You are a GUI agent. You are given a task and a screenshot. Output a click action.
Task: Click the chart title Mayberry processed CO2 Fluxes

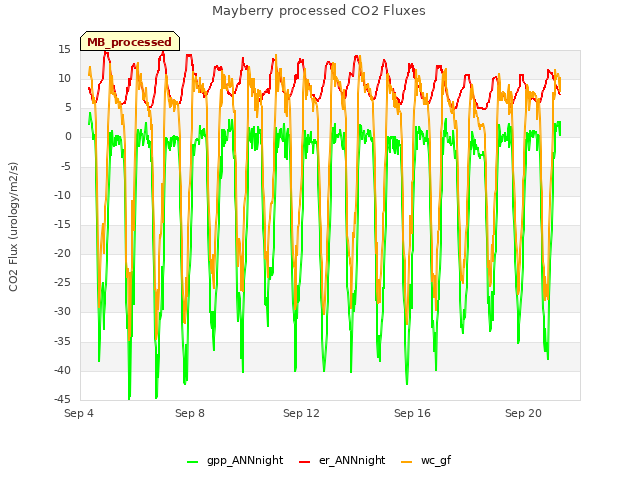coord(319,11)
